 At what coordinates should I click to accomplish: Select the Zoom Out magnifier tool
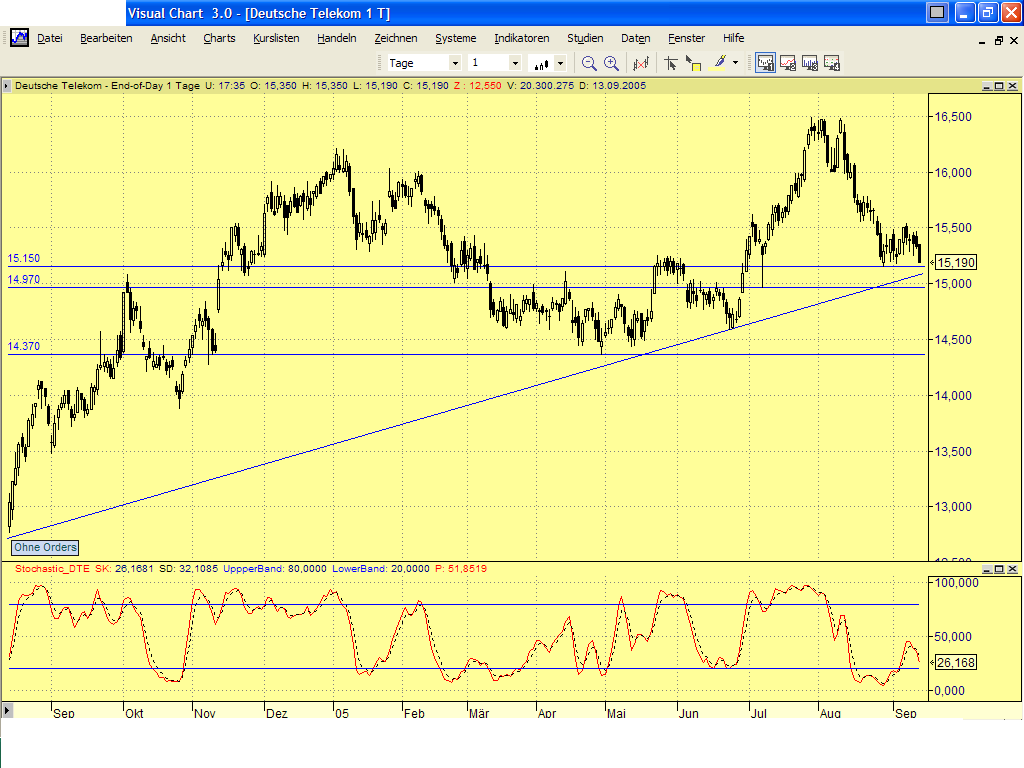click(589, 62)
